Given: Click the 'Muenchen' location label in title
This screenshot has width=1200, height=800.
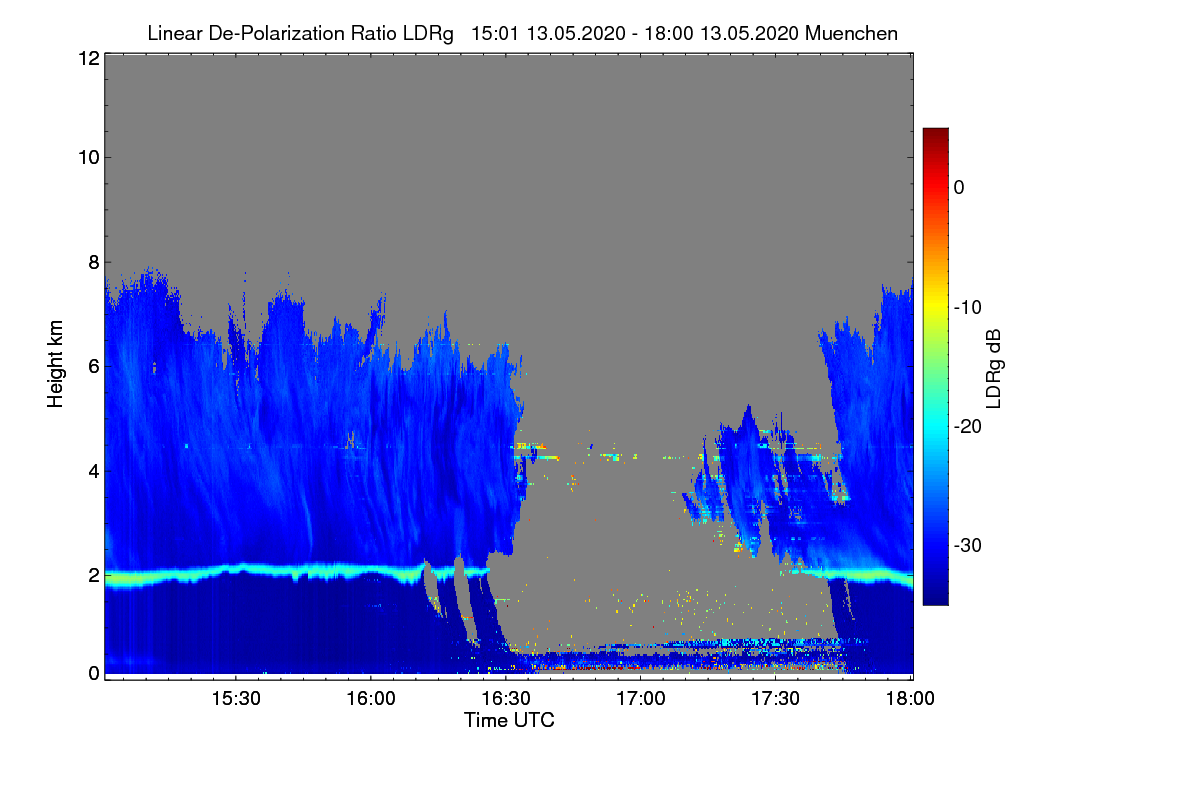Looking at the screenshot, I should (x=851, y=34).
